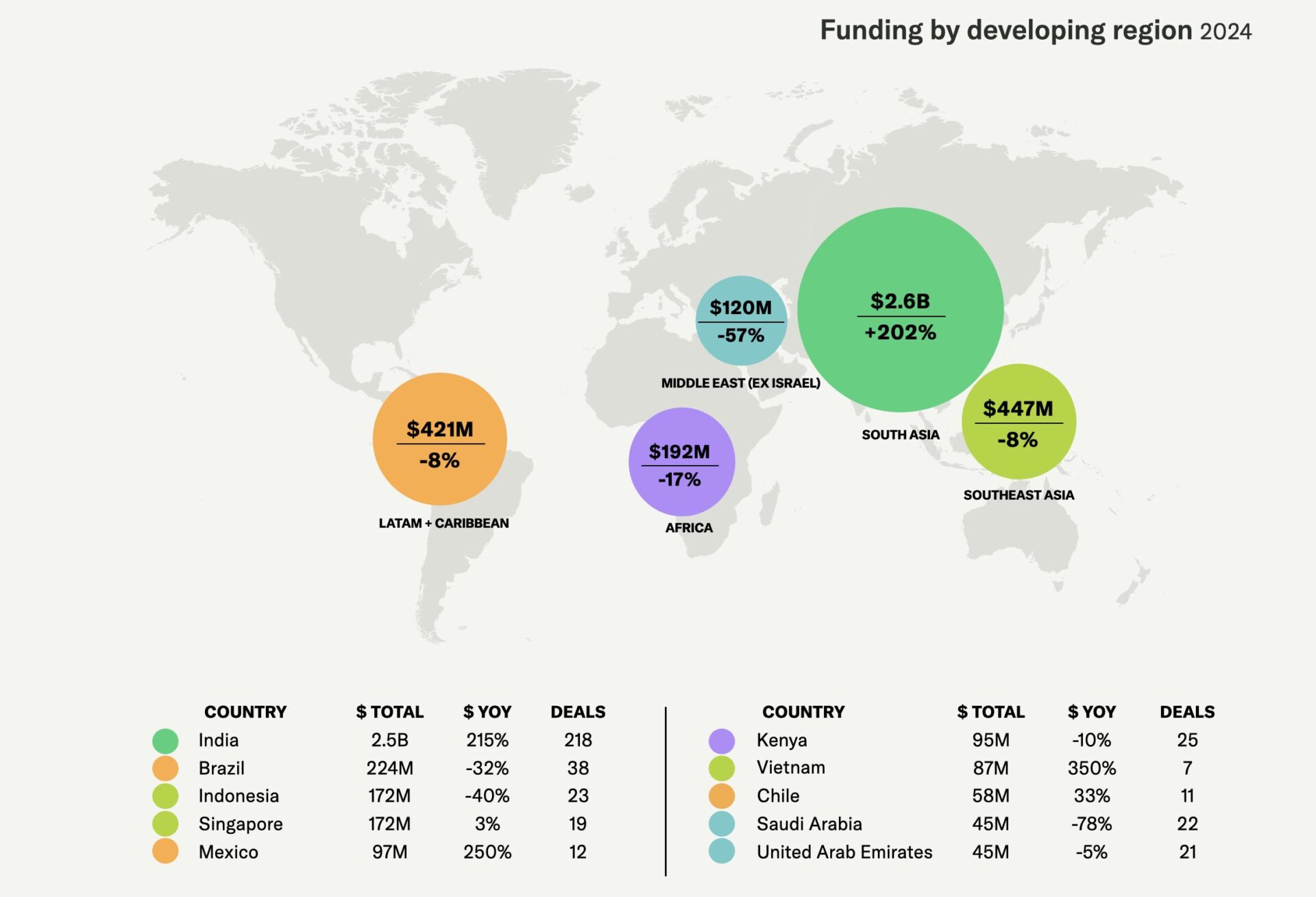This screenshot has width=1316, height=897.
Task: Click the green dot beside India
Action: coord(165,741)
